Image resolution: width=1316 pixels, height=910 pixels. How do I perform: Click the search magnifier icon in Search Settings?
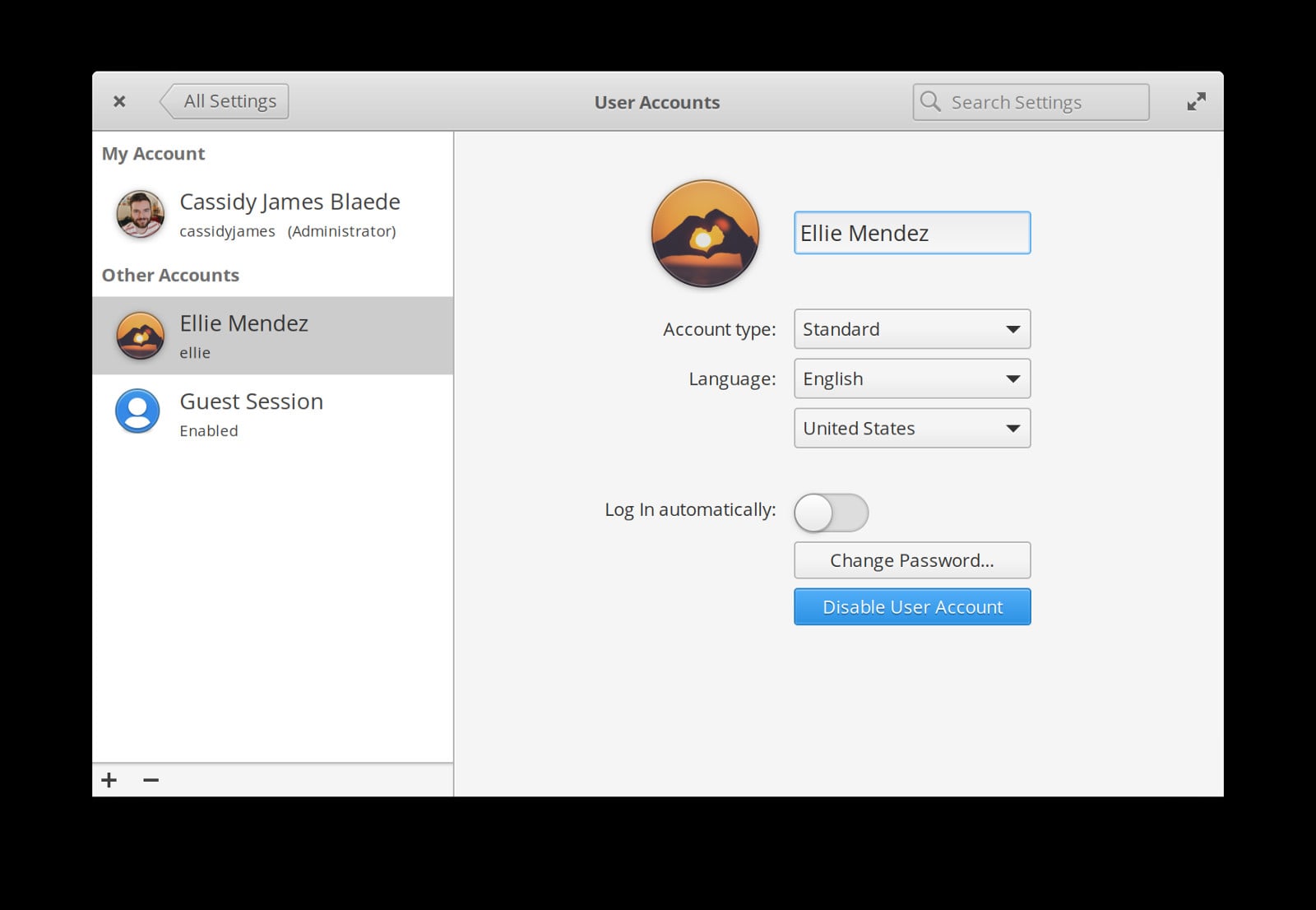(x=930, y=101)
